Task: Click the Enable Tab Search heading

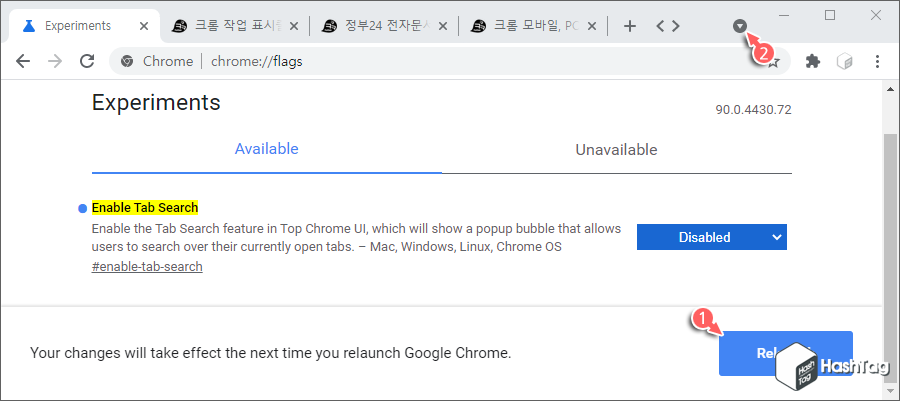Action: coord(145,208)
